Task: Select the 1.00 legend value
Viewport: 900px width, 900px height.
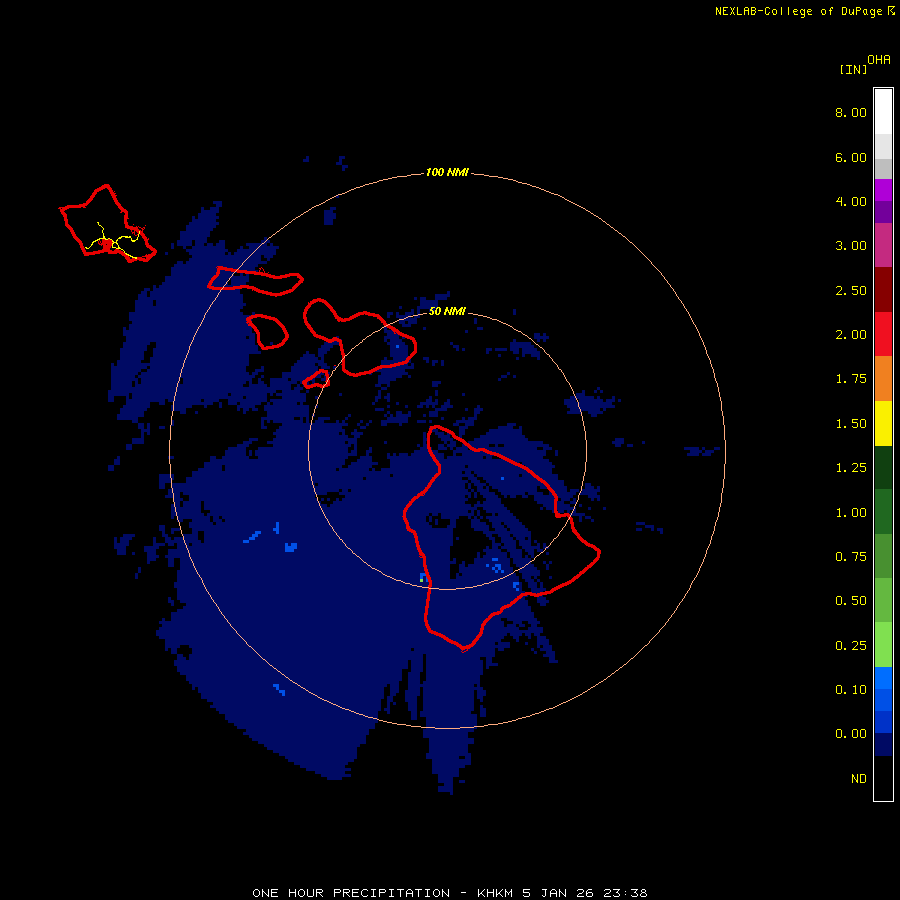Action: (x=851, y=513)
